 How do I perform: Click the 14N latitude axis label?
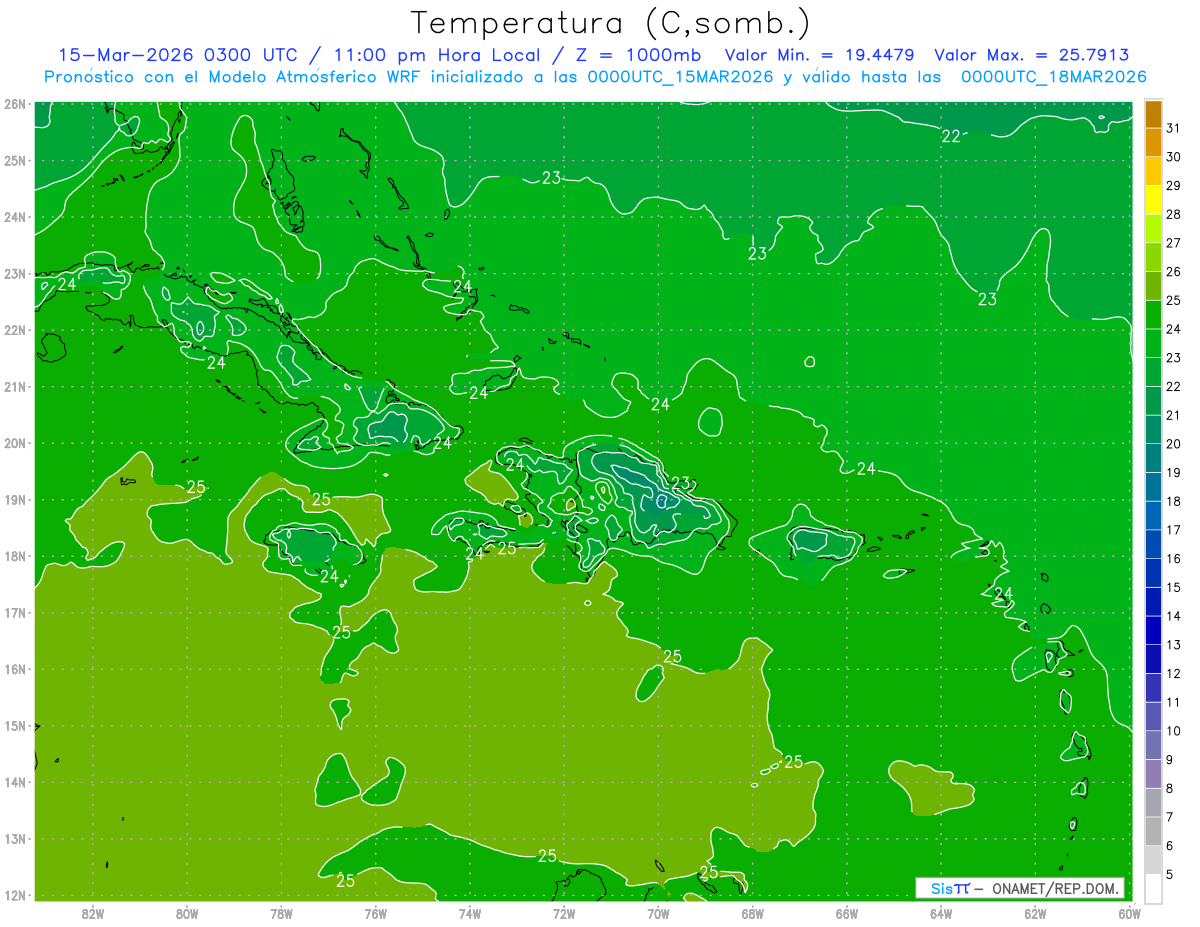click(x=15, y=782)
